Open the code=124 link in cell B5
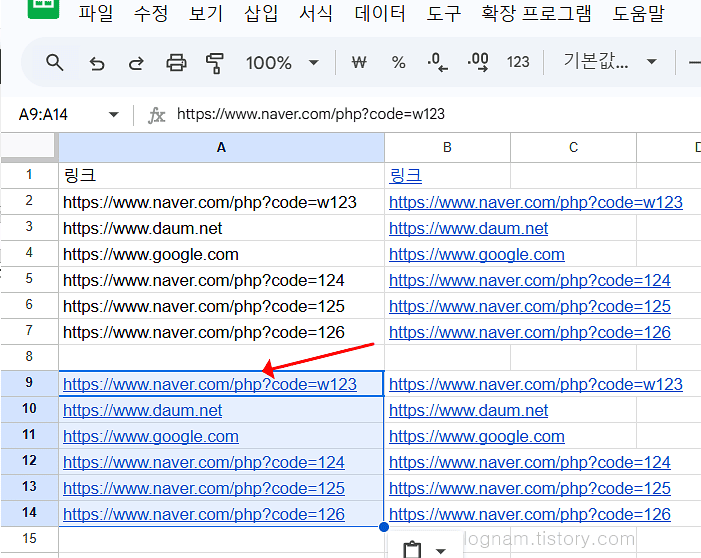701x558 pixels. tap(530, 280)
